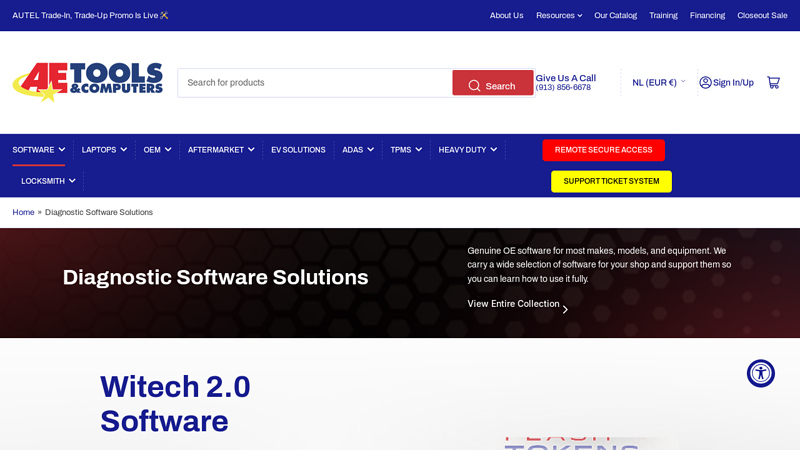
Task: Visit the Closeout Sale page
Action: tap(762, 15)
